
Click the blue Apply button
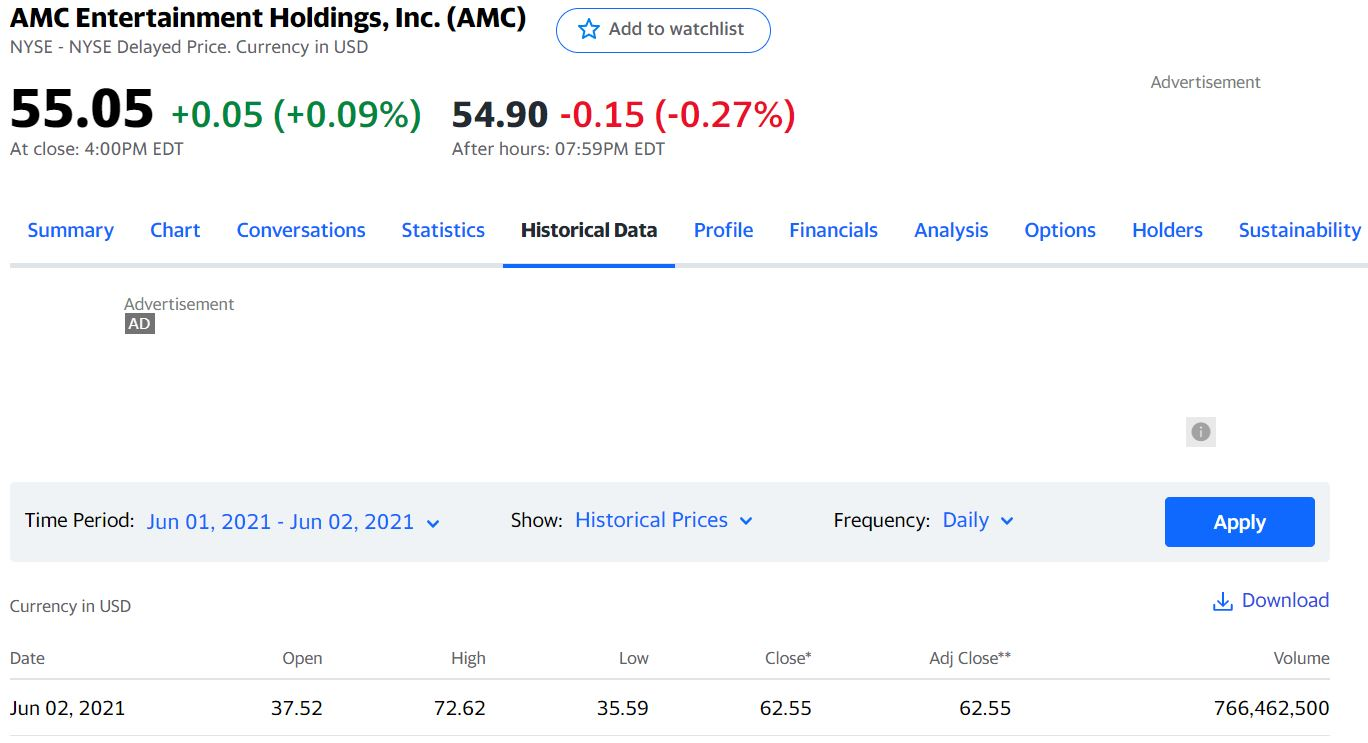[x=1239, y=522]
